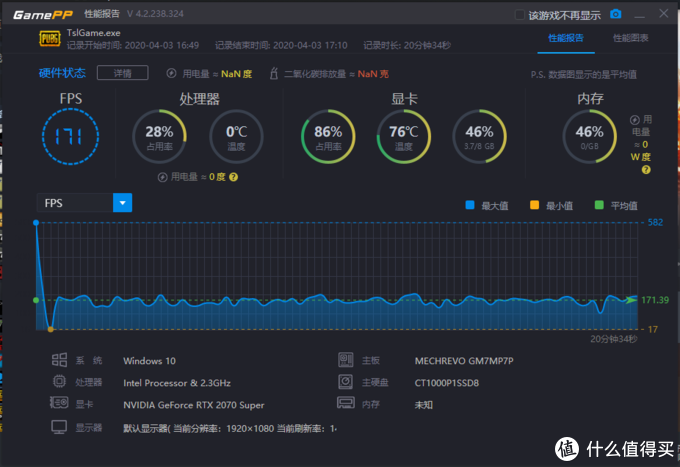Click the power icon beside processor 用电量 ≈ 0度

click(163, 177)
